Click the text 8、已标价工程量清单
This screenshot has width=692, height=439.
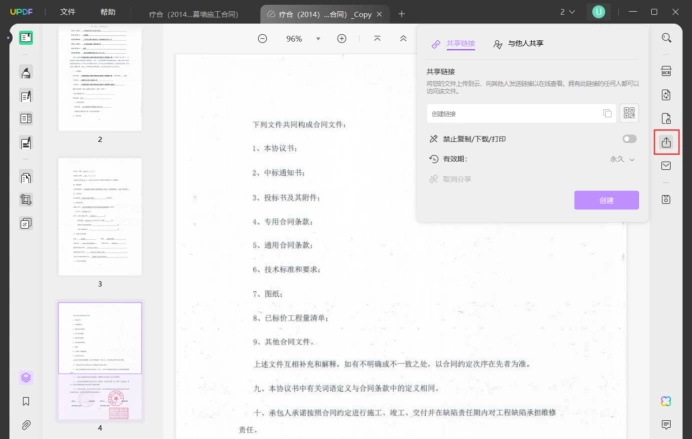click(290, 318)
